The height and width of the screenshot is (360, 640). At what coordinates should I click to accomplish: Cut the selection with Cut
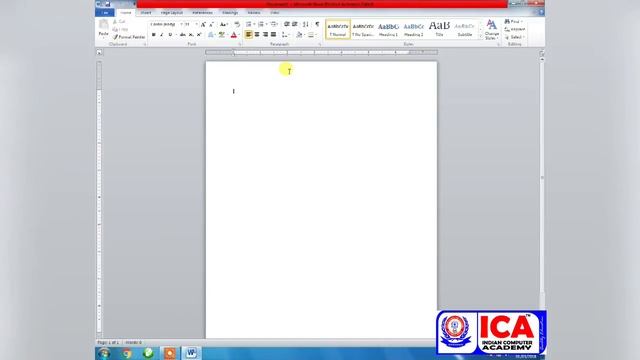click(x=119, y=22)
